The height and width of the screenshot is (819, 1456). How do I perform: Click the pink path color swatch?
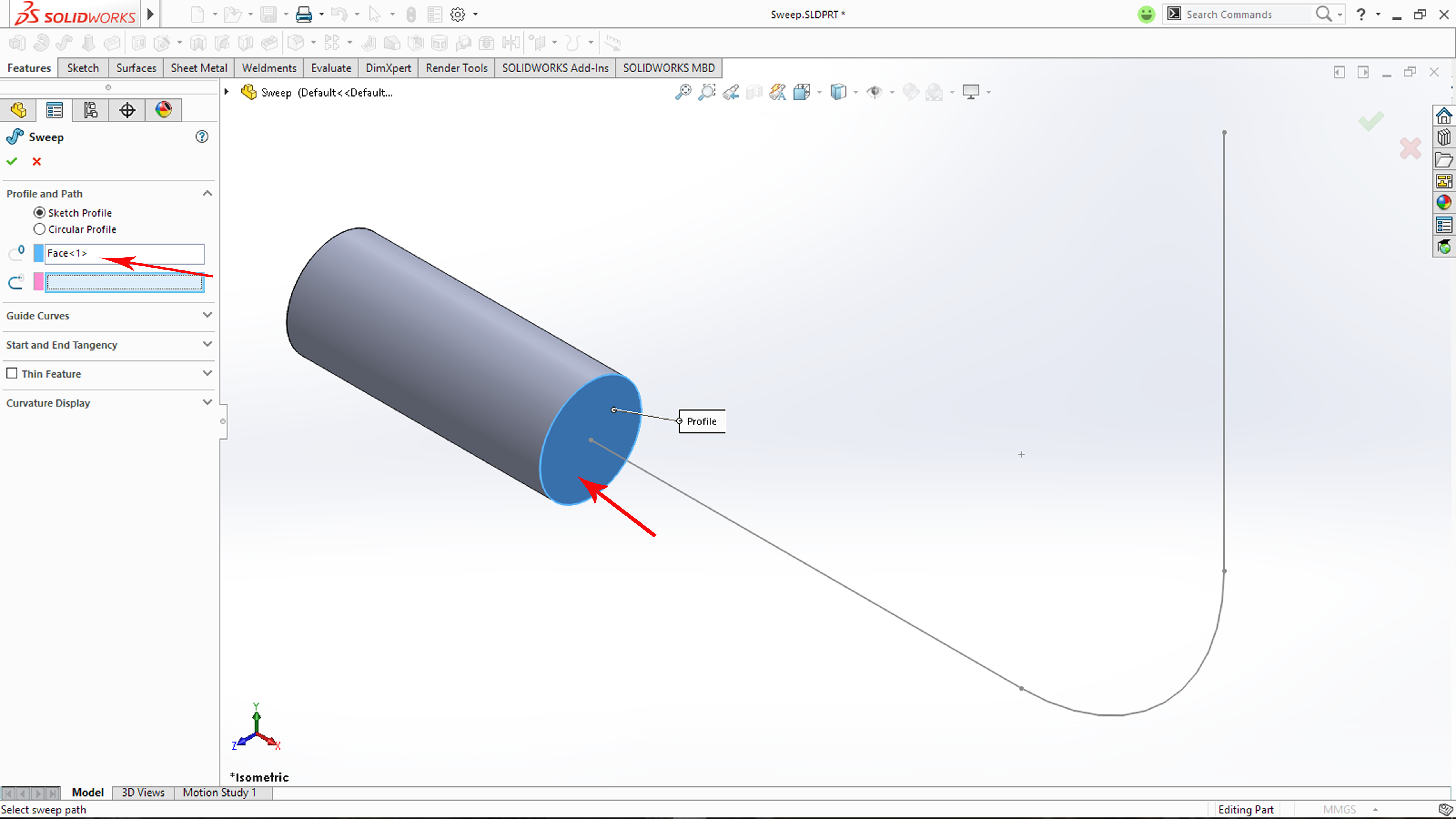tap(38, 282)
